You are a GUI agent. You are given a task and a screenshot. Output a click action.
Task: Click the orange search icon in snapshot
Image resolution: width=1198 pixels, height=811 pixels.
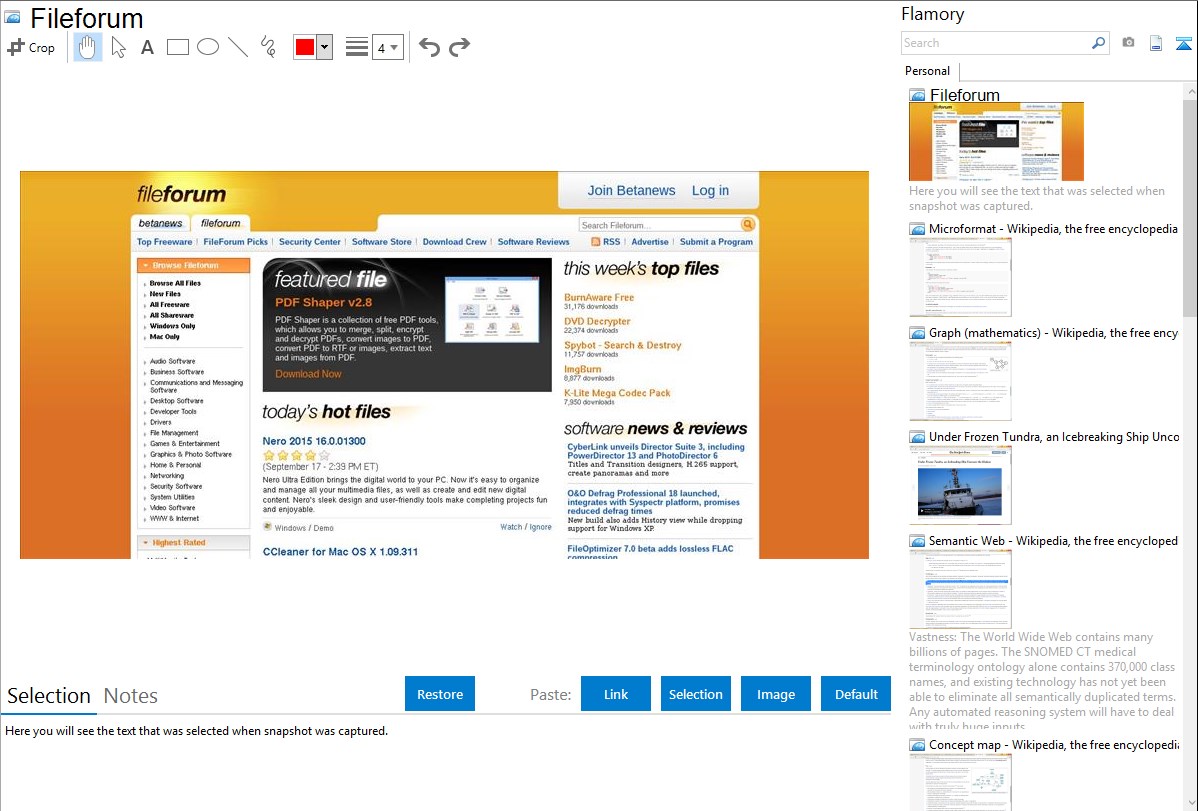(748, 224)
